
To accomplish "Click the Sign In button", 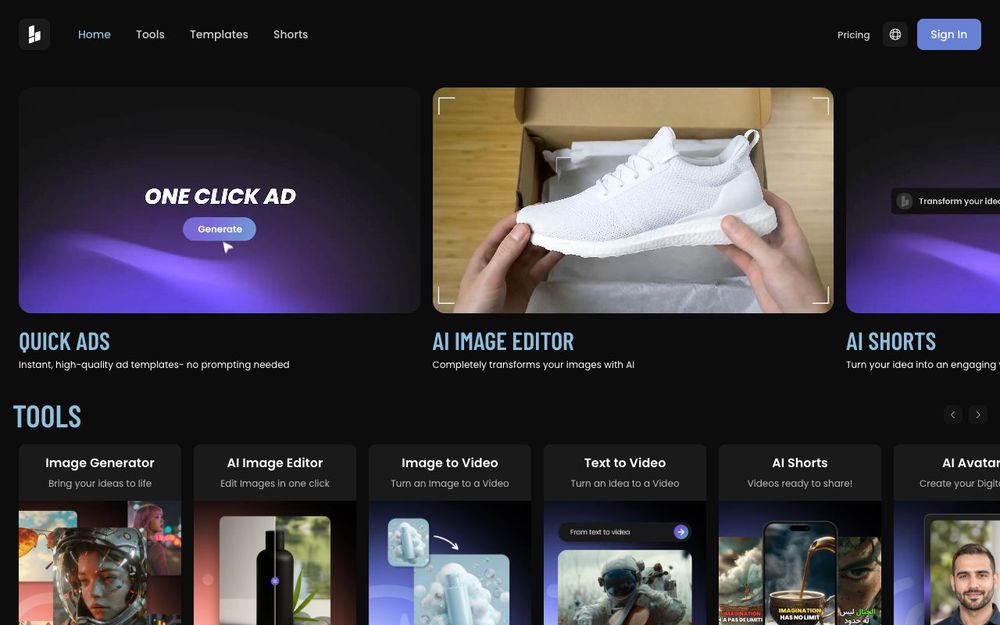I will point(948,34).
